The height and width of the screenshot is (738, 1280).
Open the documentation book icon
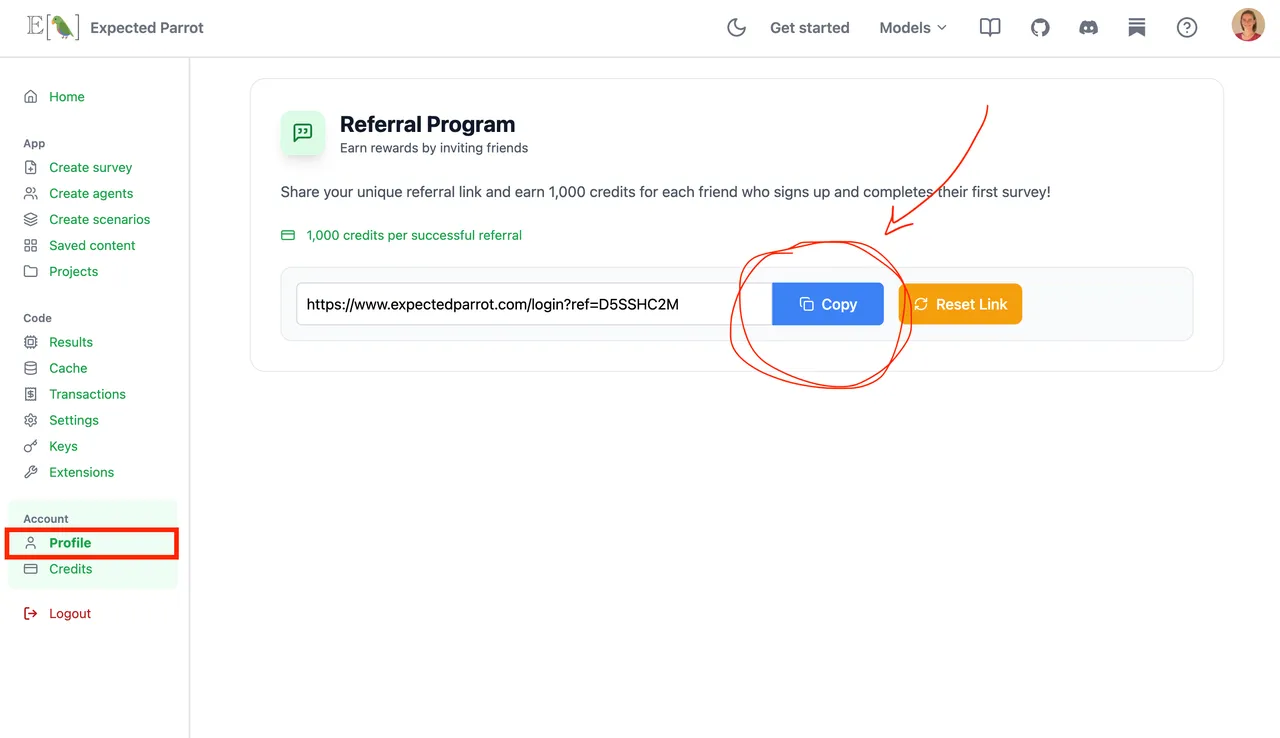pyautogui.click(x=990, y=28)
